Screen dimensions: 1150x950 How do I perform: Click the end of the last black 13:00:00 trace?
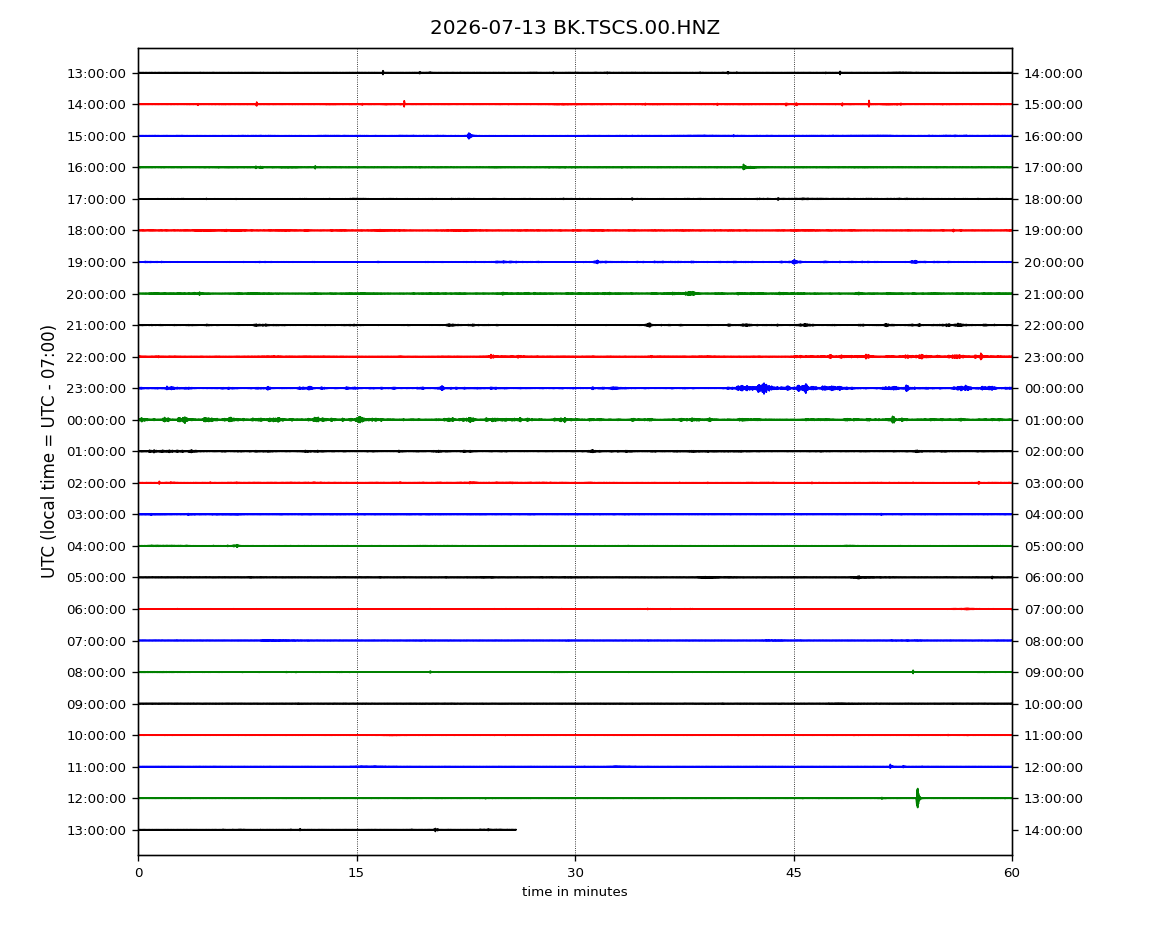[x=516, y=830]
